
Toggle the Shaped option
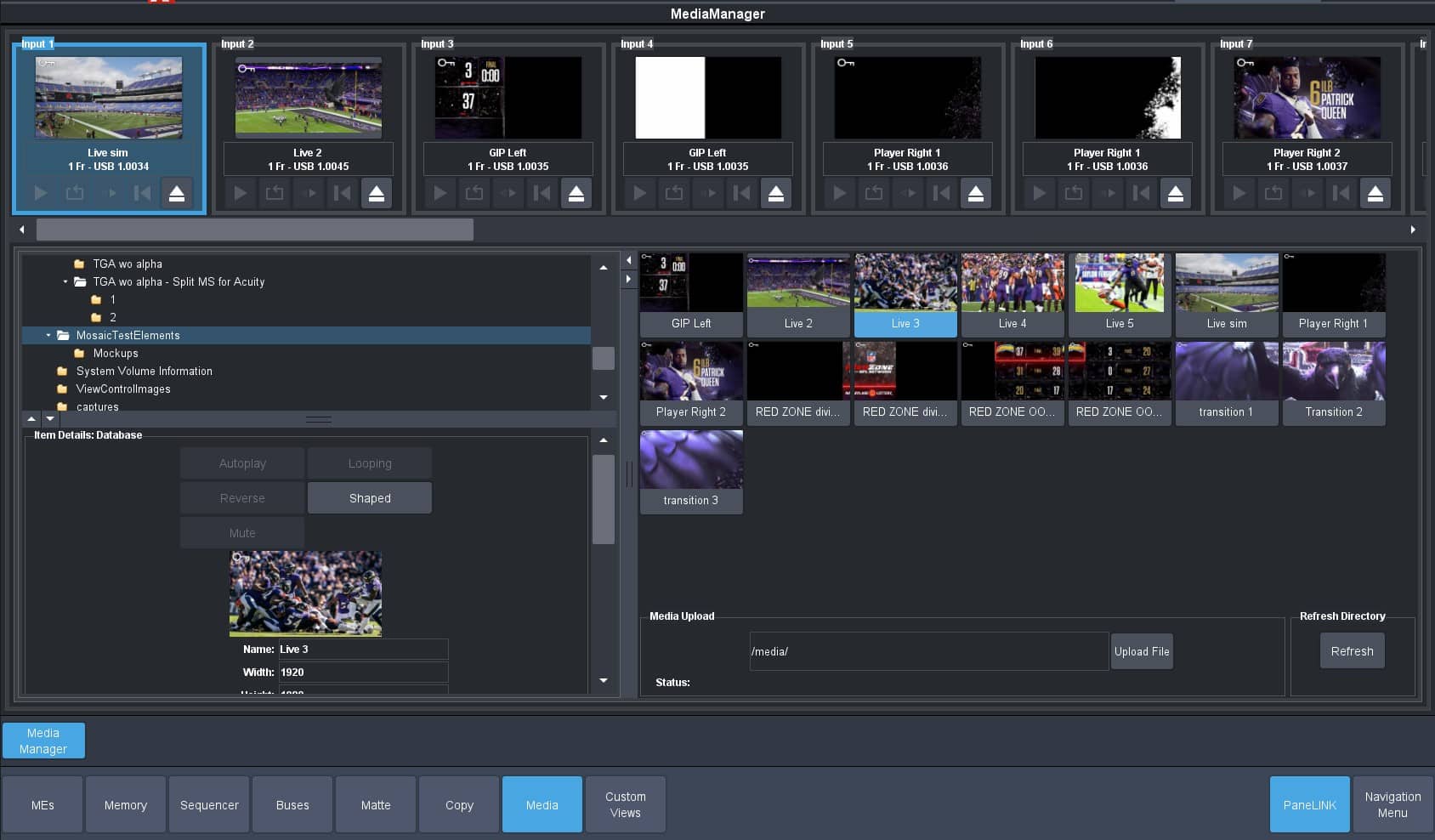pos(370,498)
